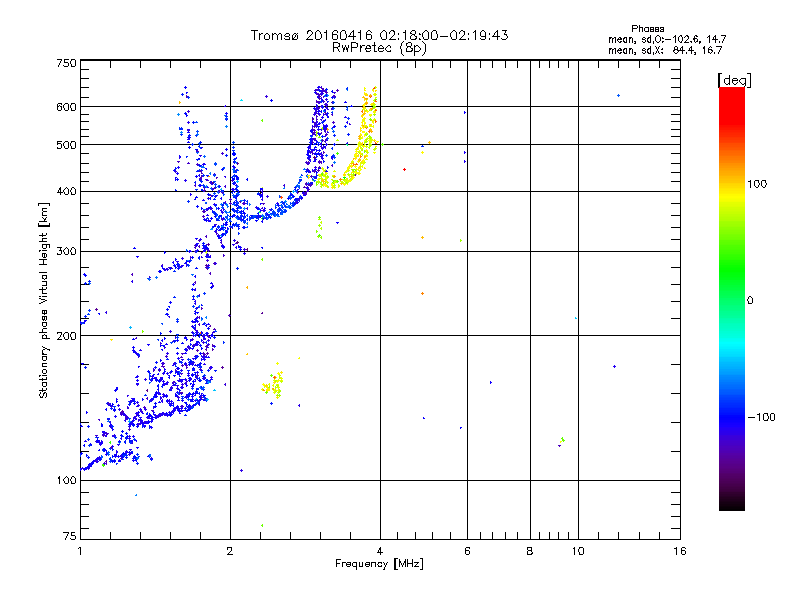The width and height of the screenshot is (800, 600).
Task: Click the "4" frequency axis label
Action: [x=380, y=551]
